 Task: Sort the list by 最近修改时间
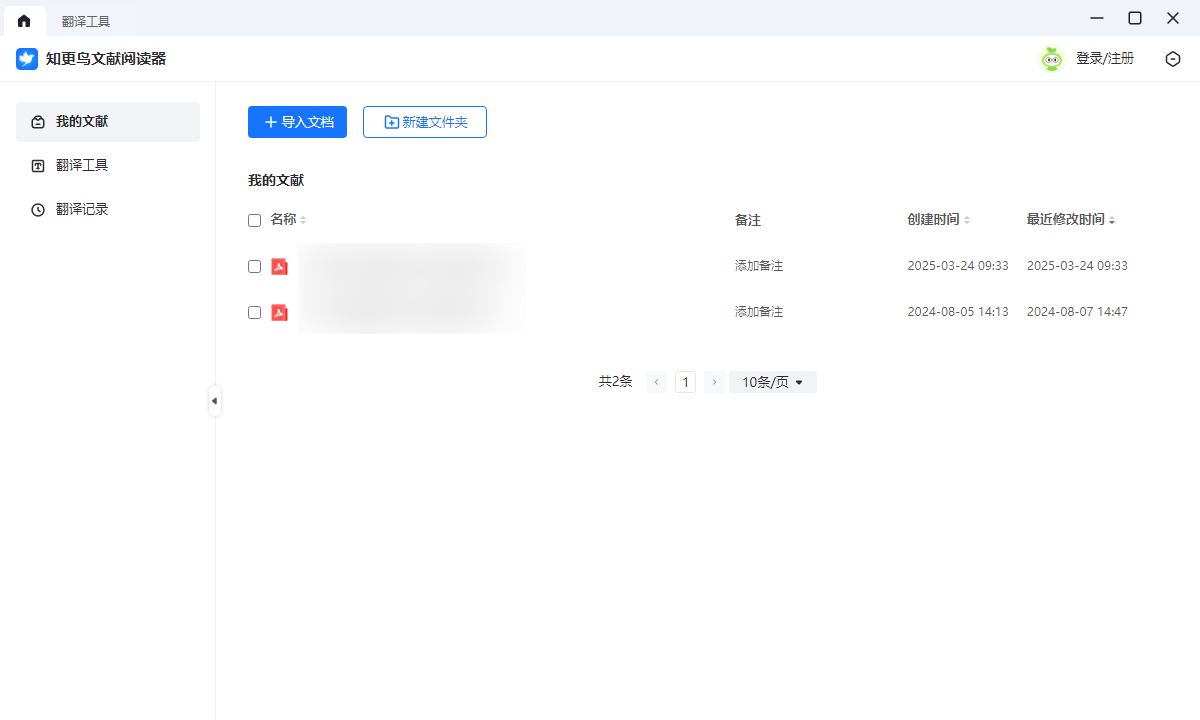pos(1112,220)
